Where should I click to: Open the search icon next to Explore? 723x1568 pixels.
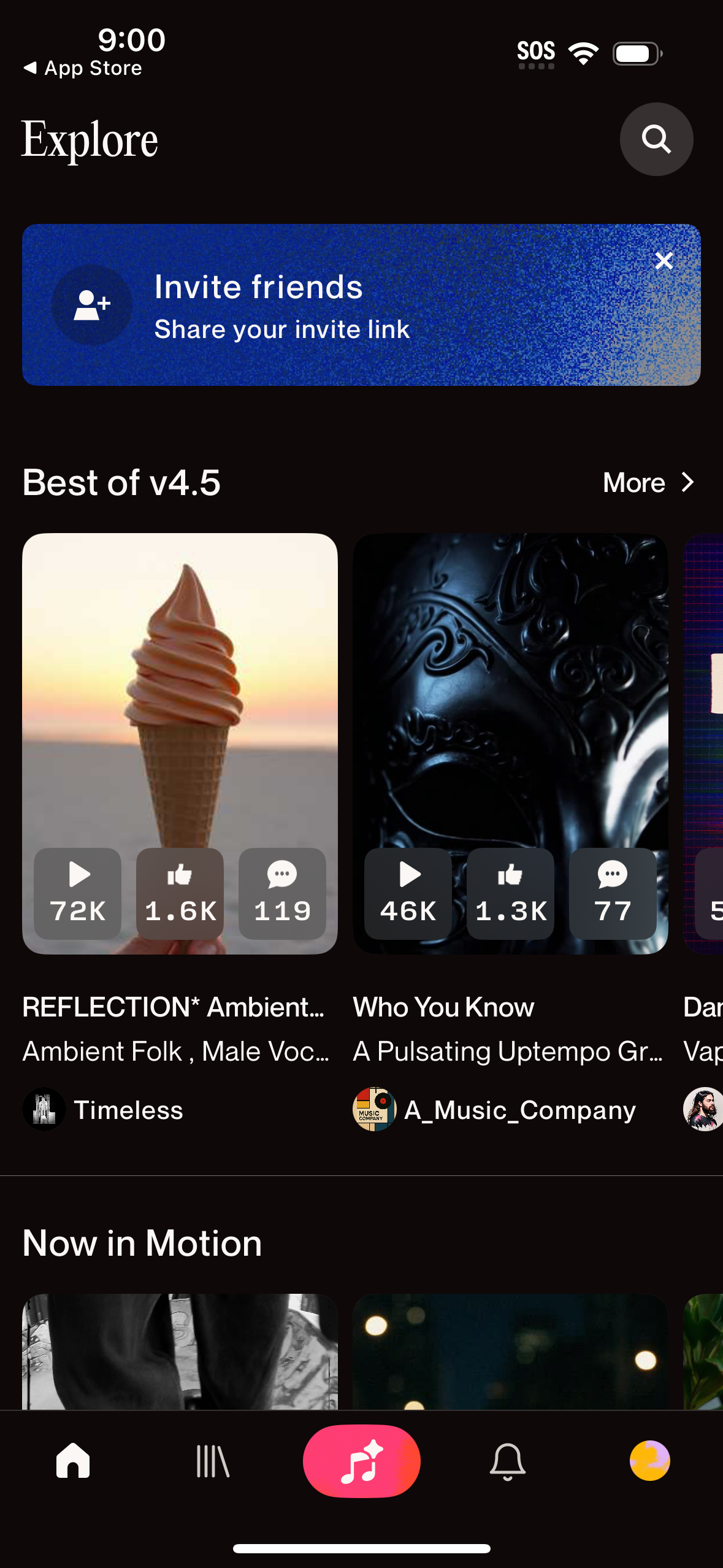click(x=656, y=139)
